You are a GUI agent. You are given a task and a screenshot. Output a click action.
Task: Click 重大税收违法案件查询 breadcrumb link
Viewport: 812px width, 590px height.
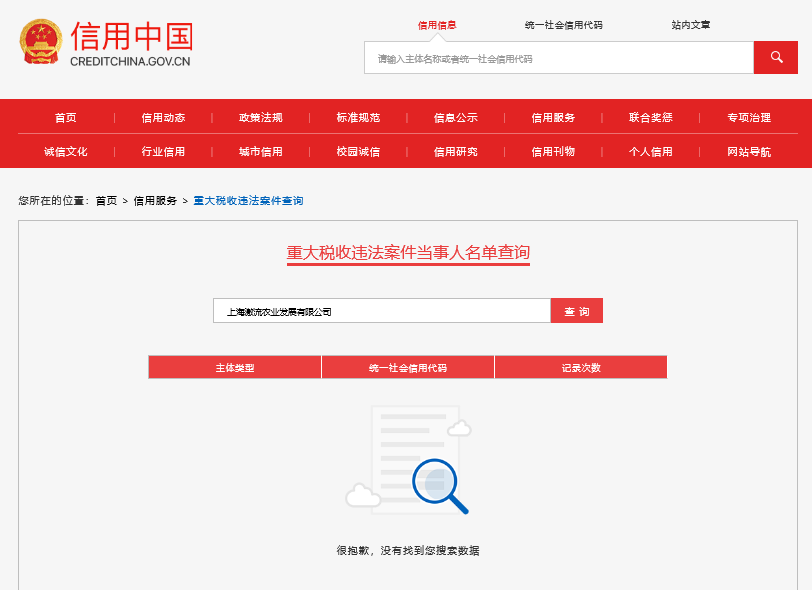[x=248, y=201]
